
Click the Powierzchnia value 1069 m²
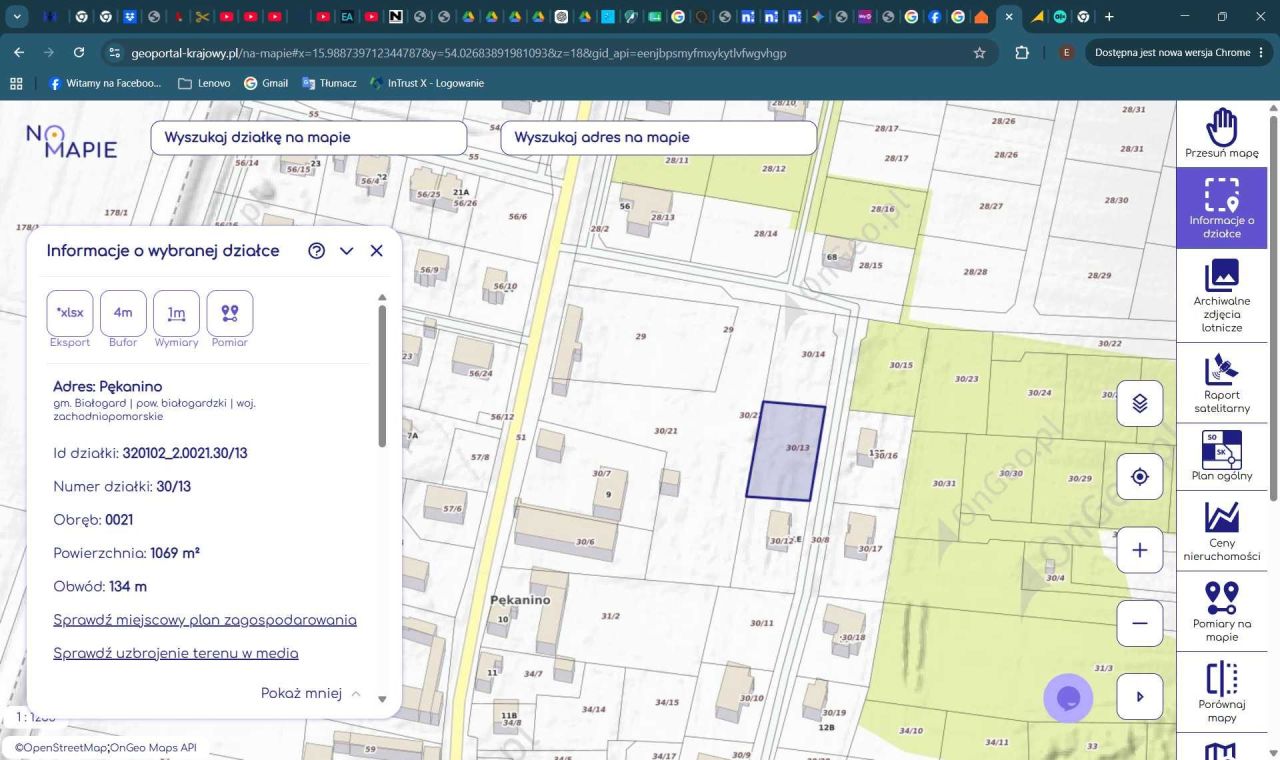(175, 553)
